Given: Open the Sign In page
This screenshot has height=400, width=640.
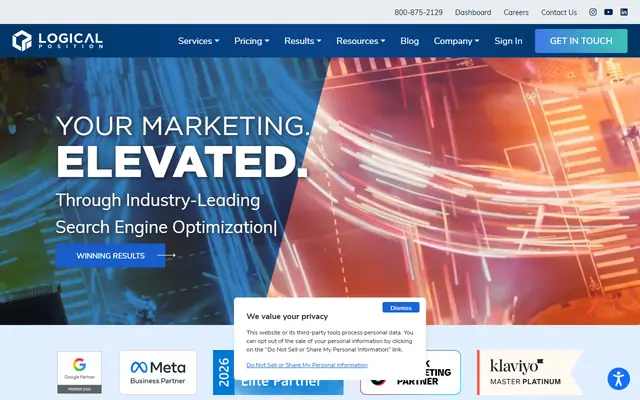Looking at the screenshot, I should click(x=508, y=41).
